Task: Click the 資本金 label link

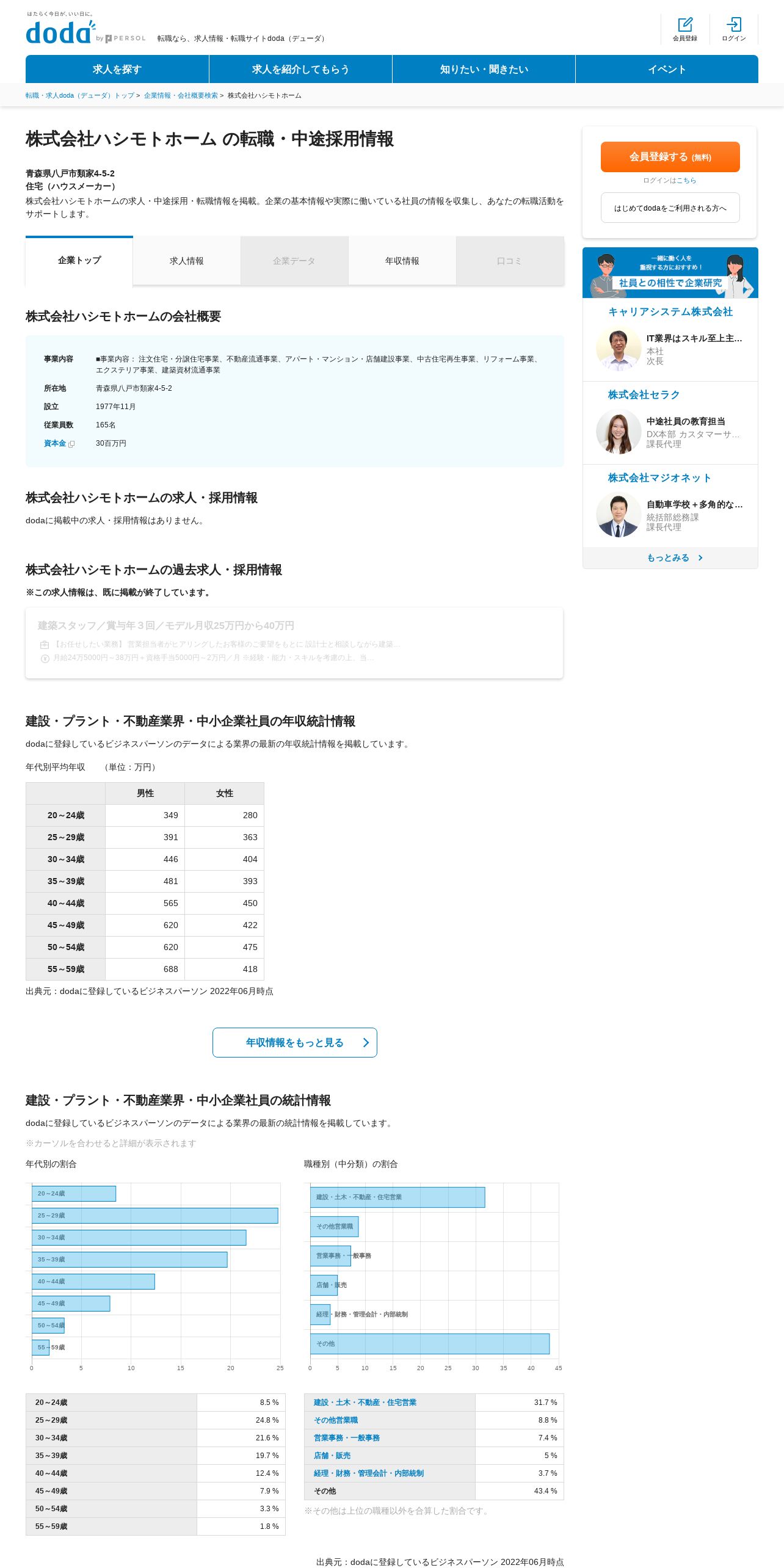Action: click(x=55, y=443)
